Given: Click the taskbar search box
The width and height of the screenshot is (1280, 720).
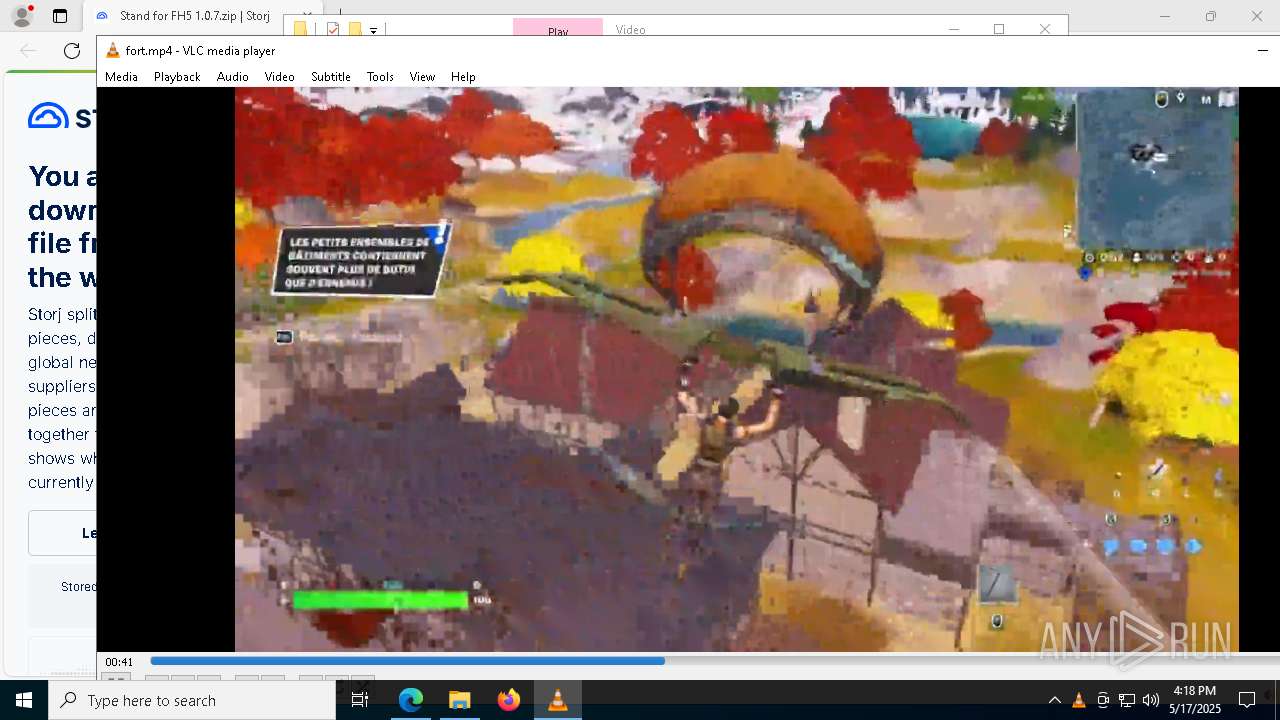Looking at the screenshot, I should point(192,700).
